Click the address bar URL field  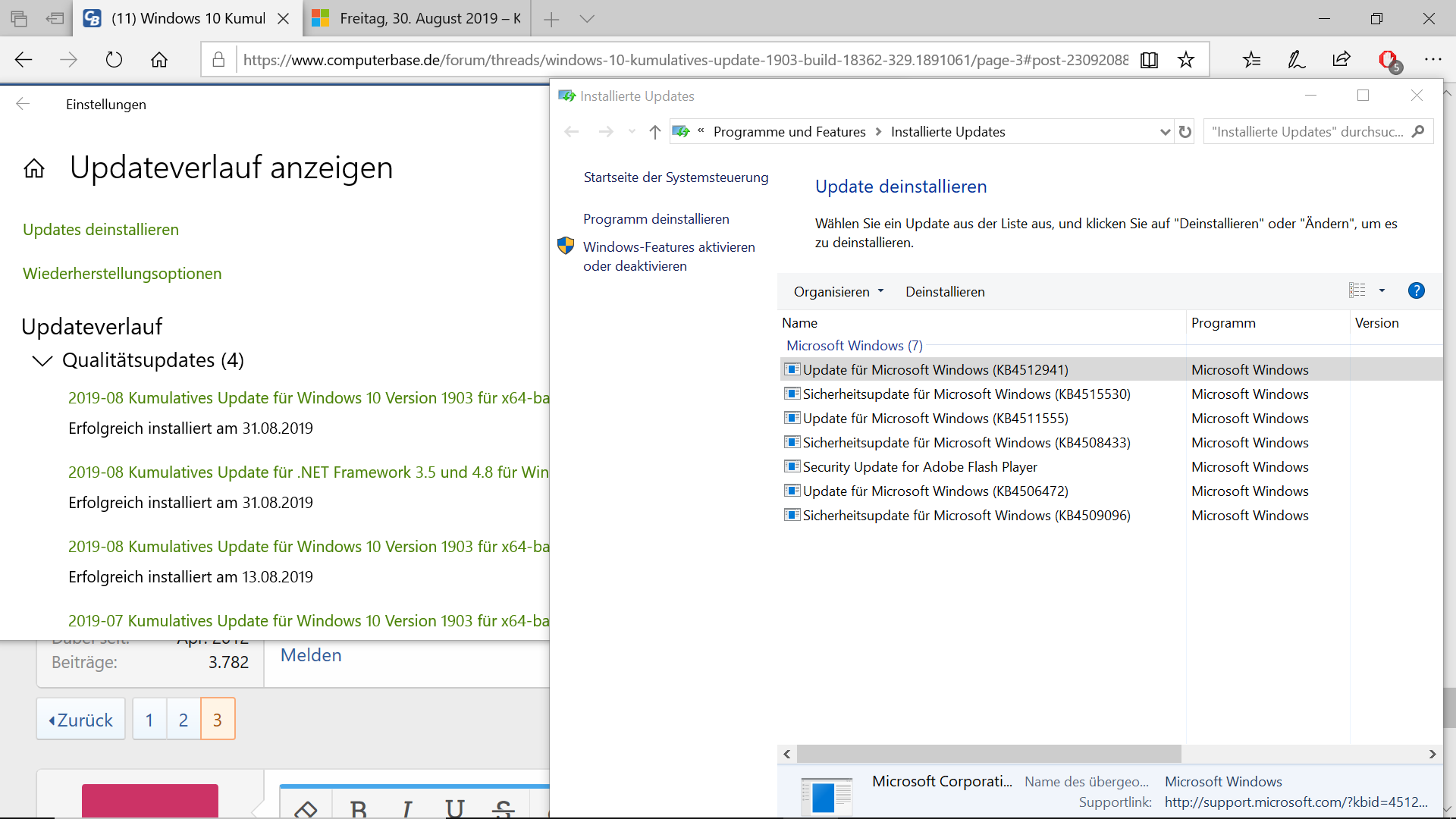(x=686, y=60)
